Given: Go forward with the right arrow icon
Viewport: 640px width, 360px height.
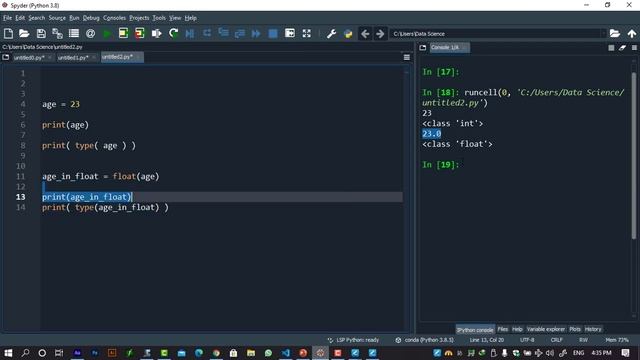Looking at the screenshot, I should (380, 33).
